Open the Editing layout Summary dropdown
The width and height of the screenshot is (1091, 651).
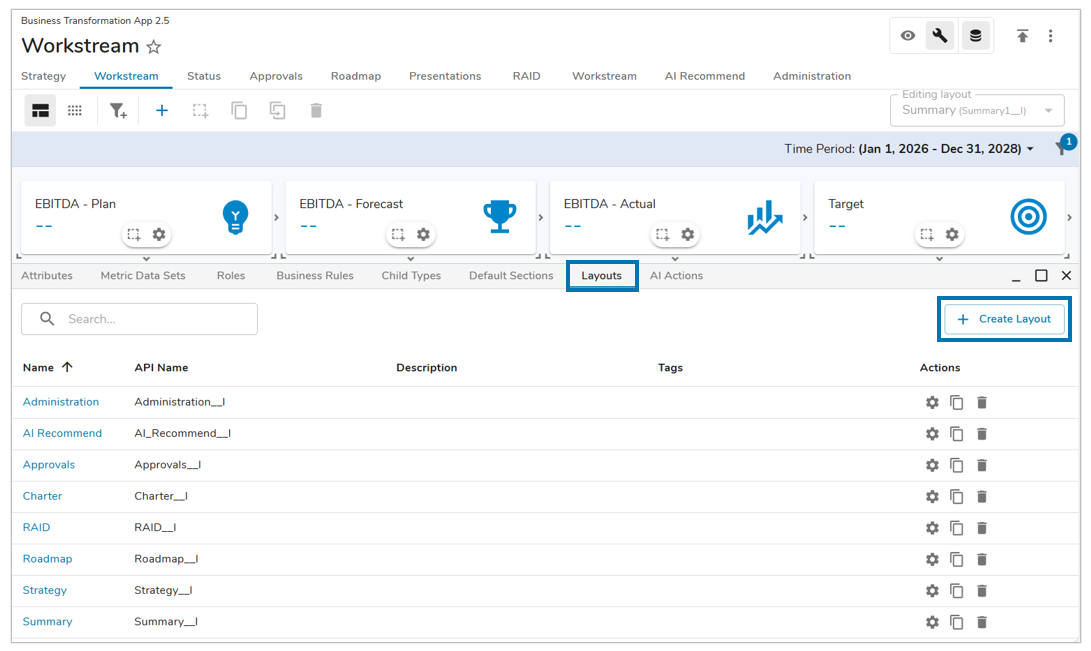point(977,110)
